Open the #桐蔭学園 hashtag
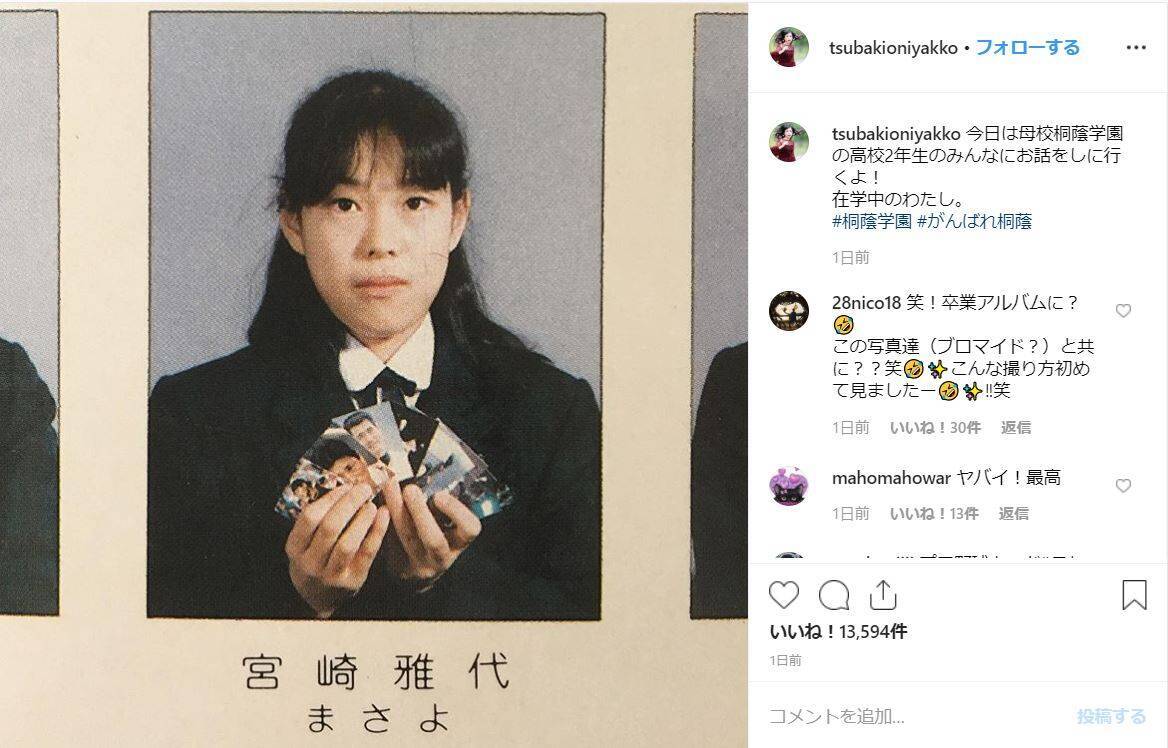The height and width of the screenshot is (748, 1168). [872, 221]
